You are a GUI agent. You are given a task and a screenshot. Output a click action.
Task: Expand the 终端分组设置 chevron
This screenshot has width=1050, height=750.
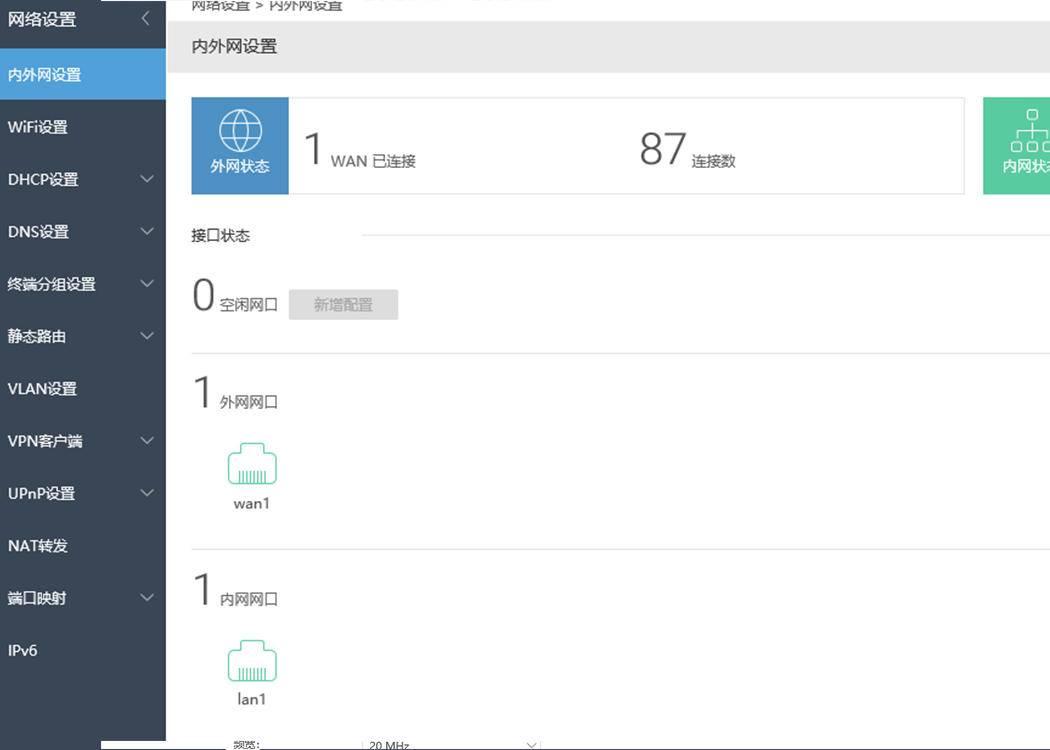147,283
